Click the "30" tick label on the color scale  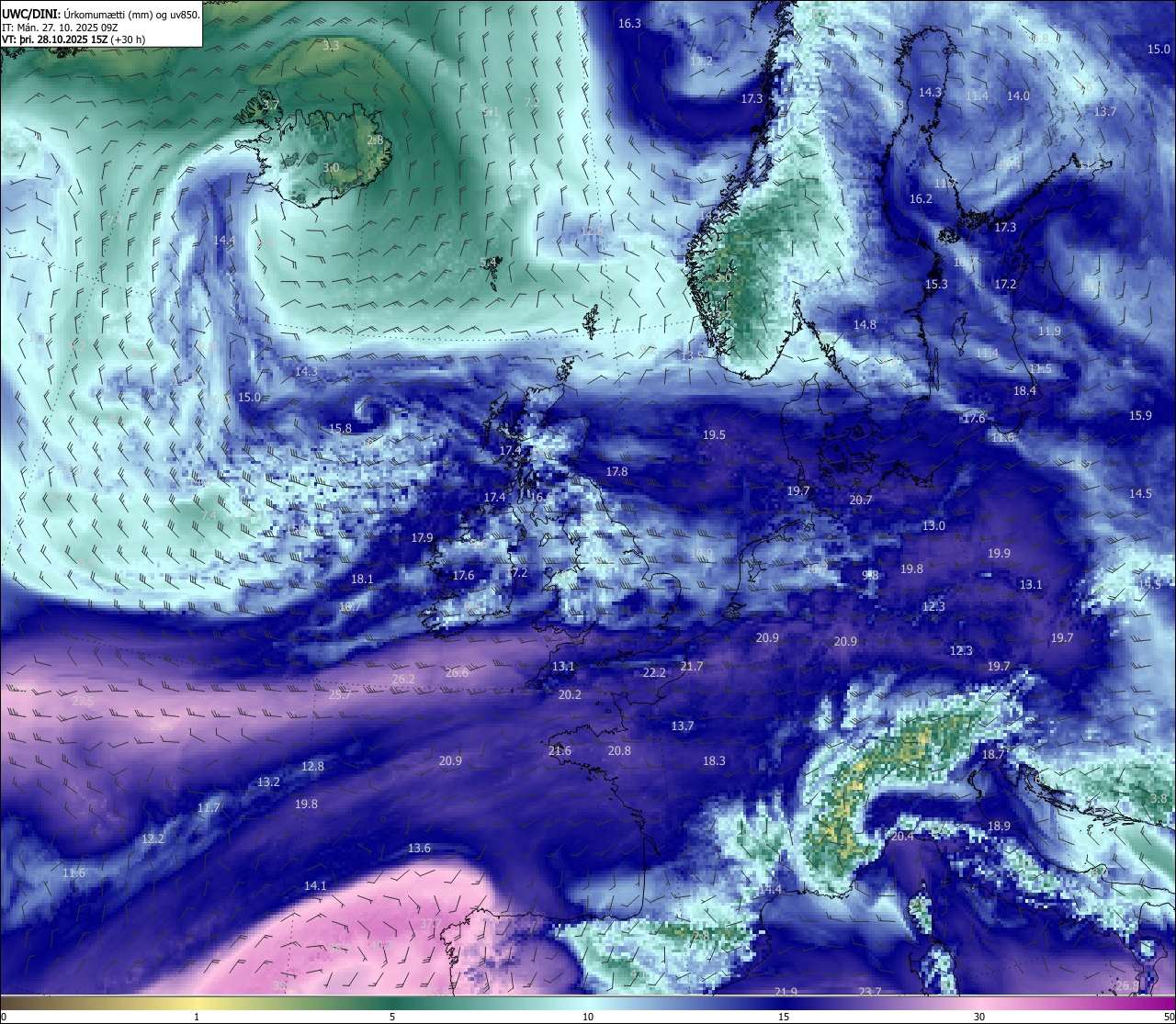[979, 1017]
